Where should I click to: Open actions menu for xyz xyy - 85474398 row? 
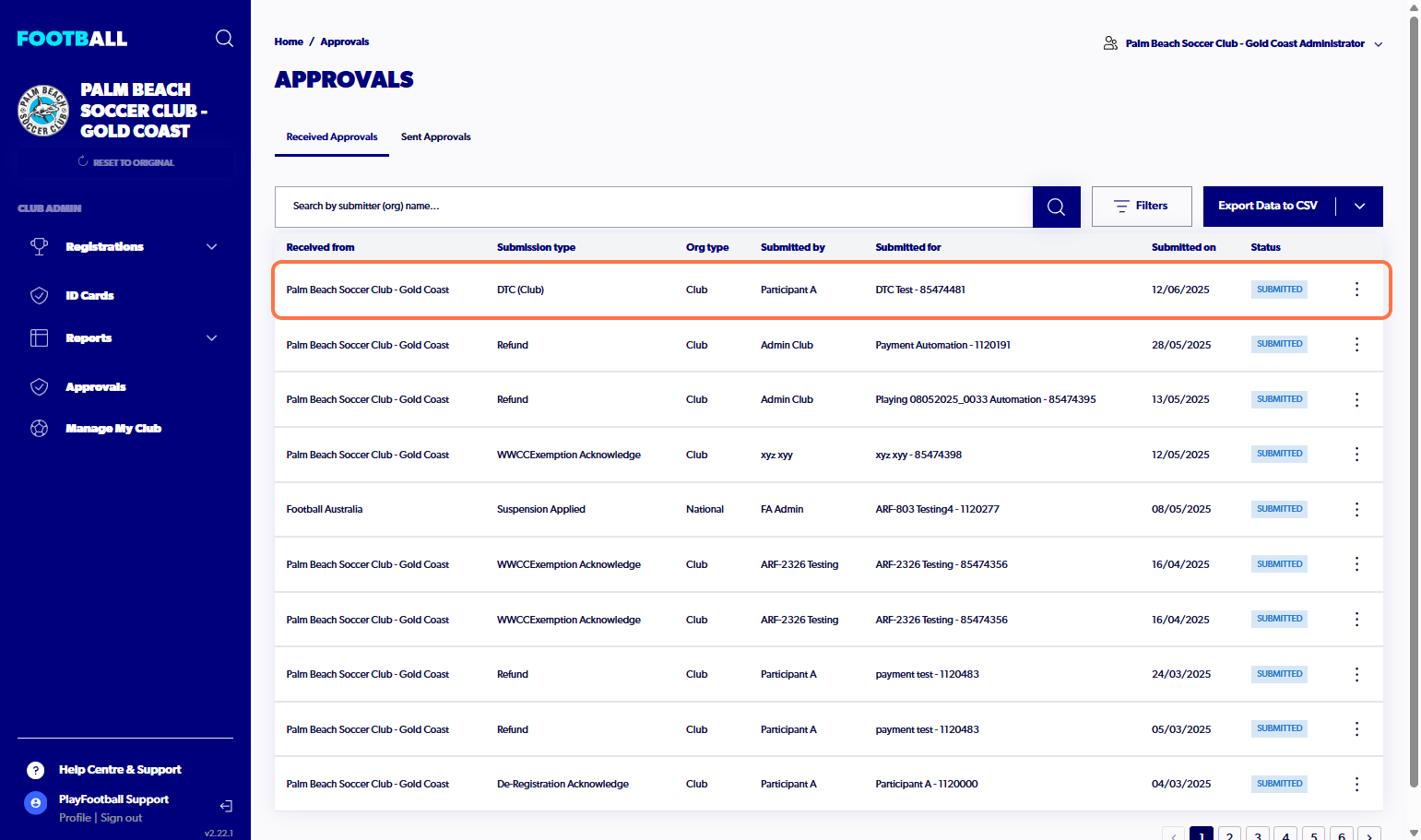click(1356, 454)
